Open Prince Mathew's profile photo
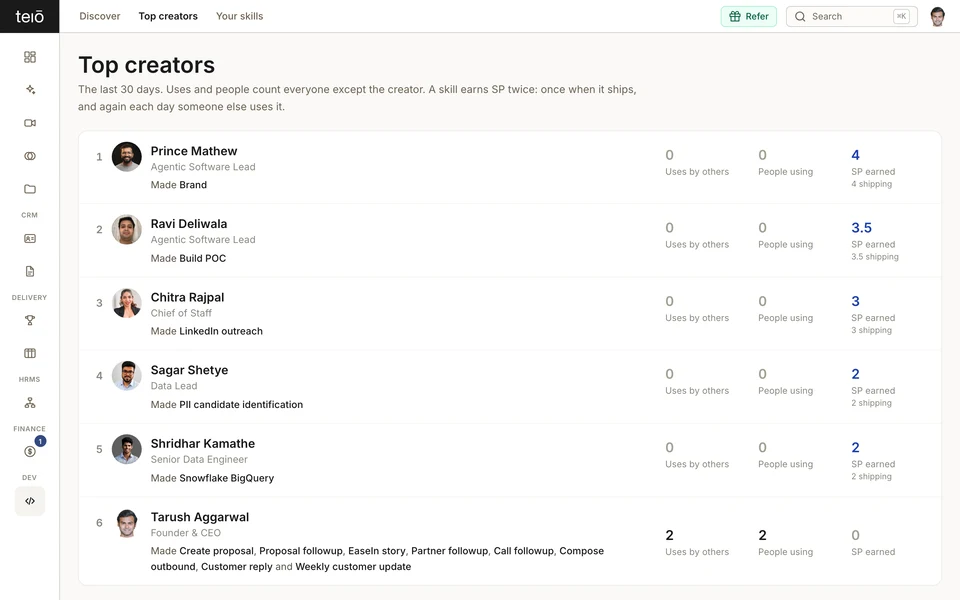This screenshot has width=960, height=600. pos(127,157)
